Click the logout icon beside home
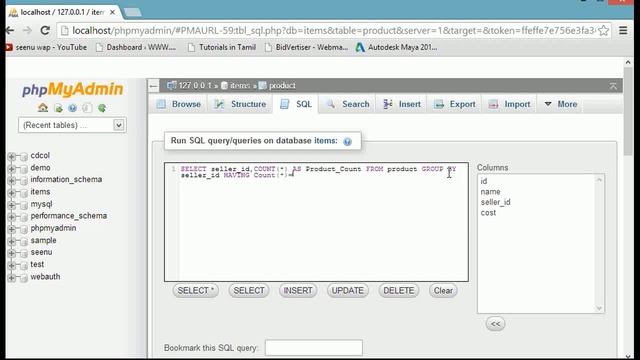 point(58,108)
